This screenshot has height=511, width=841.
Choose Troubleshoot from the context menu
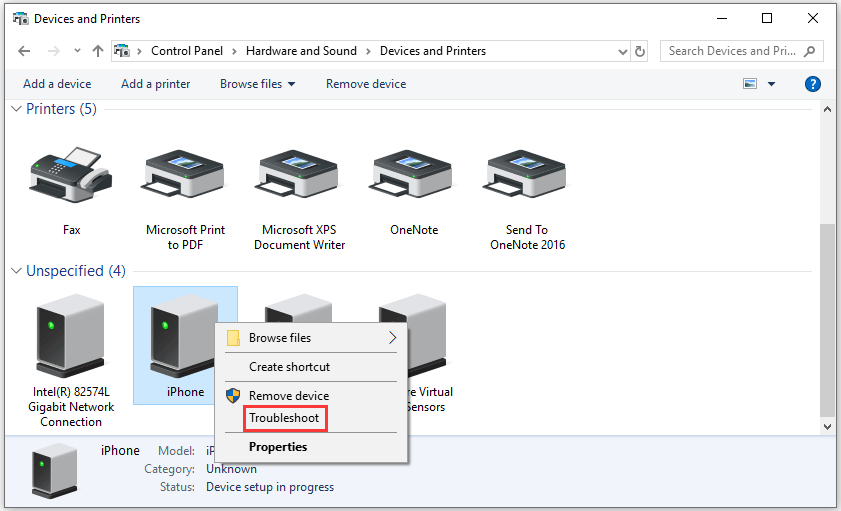coord(284,417)
